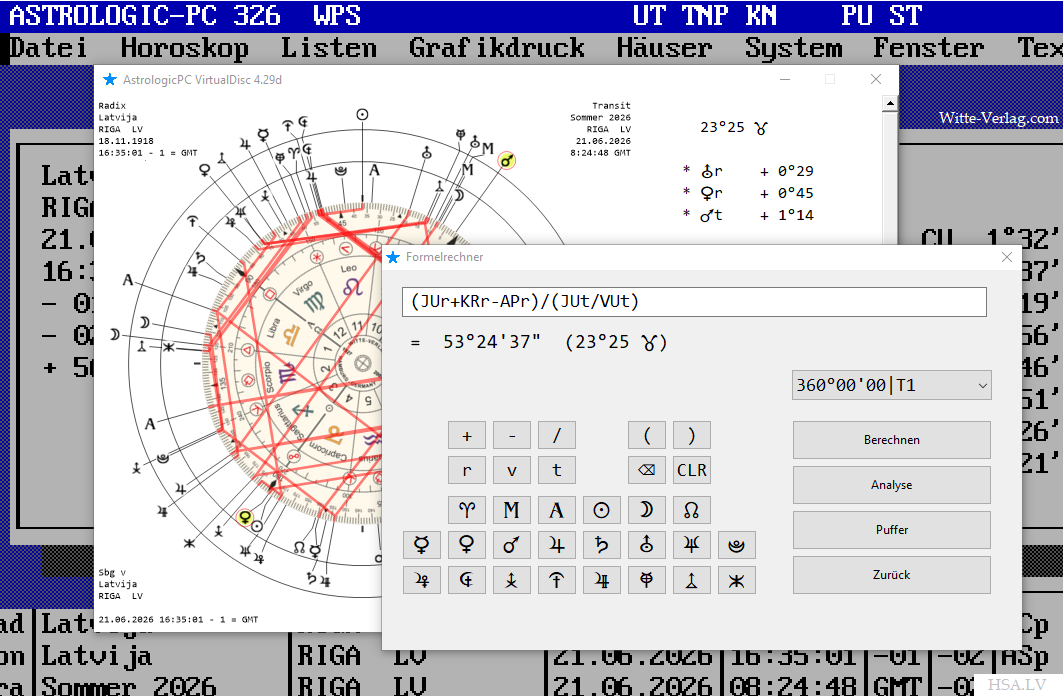This screenshot has width=1063, height=696.
Task: Click the Zurück button
Action: click(891, 574)
